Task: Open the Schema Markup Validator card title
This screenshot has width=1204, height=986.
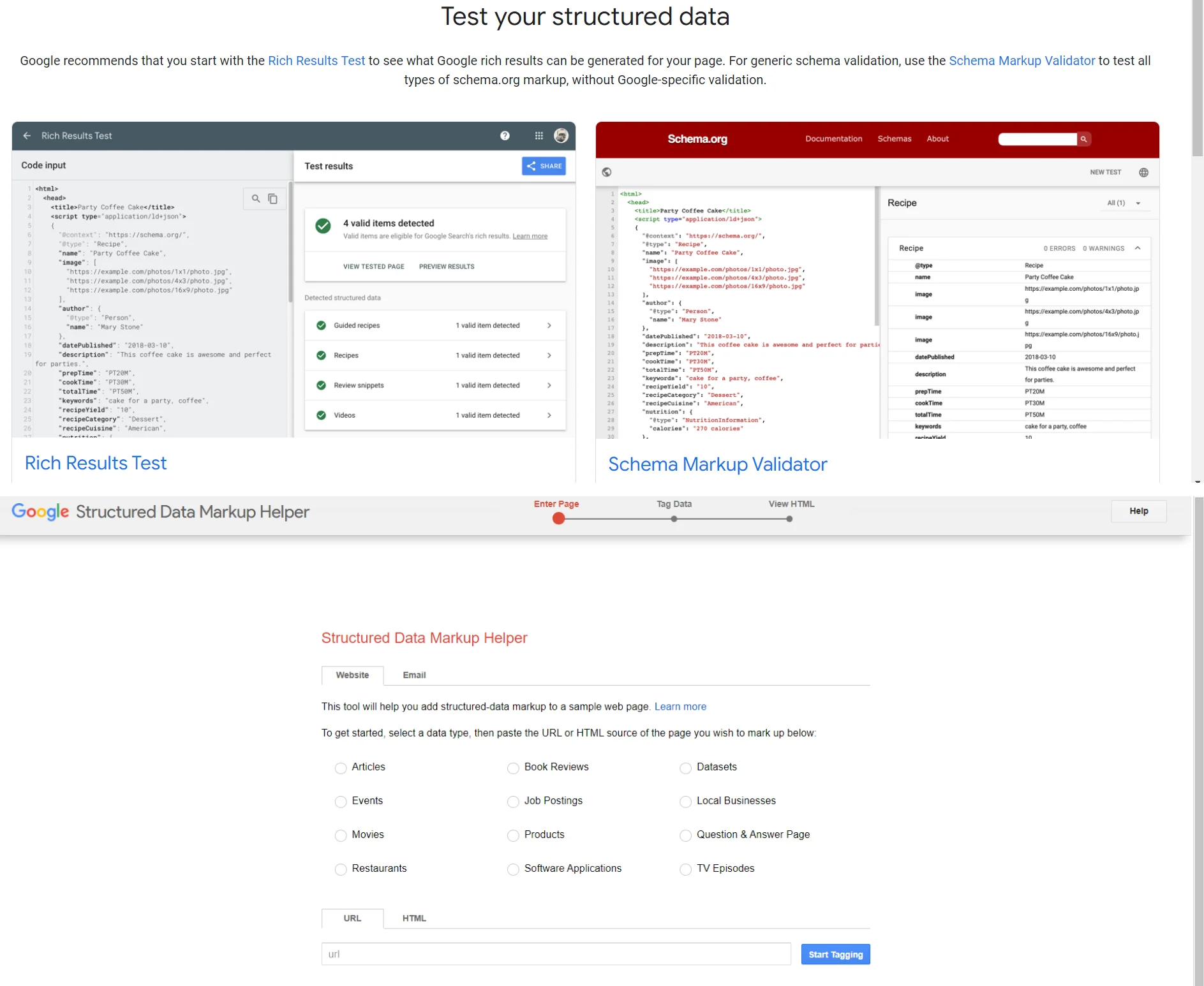Action: pos(717,464)
